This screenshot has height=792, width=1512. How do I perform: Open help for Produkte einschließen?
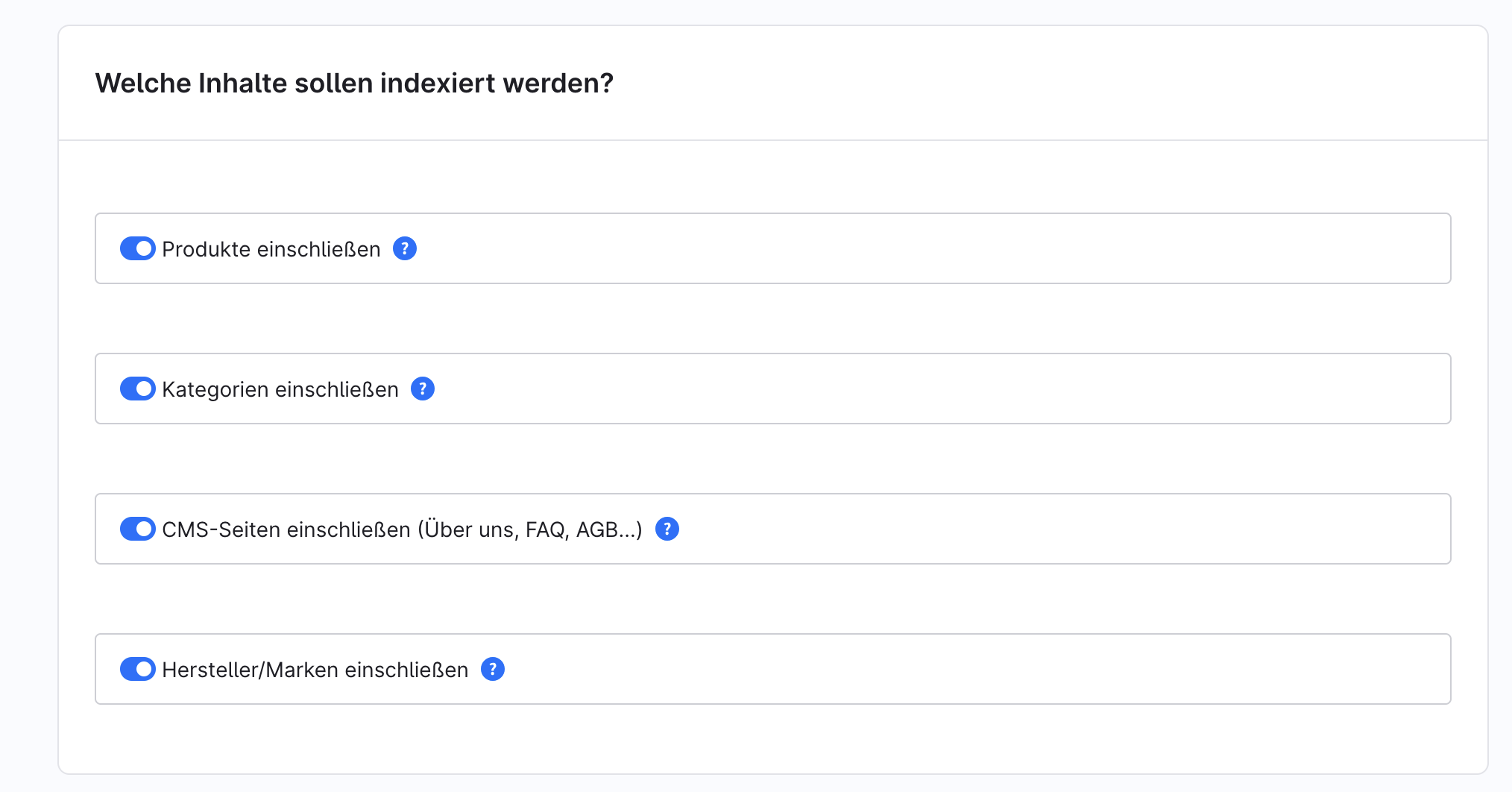[405, 248]
